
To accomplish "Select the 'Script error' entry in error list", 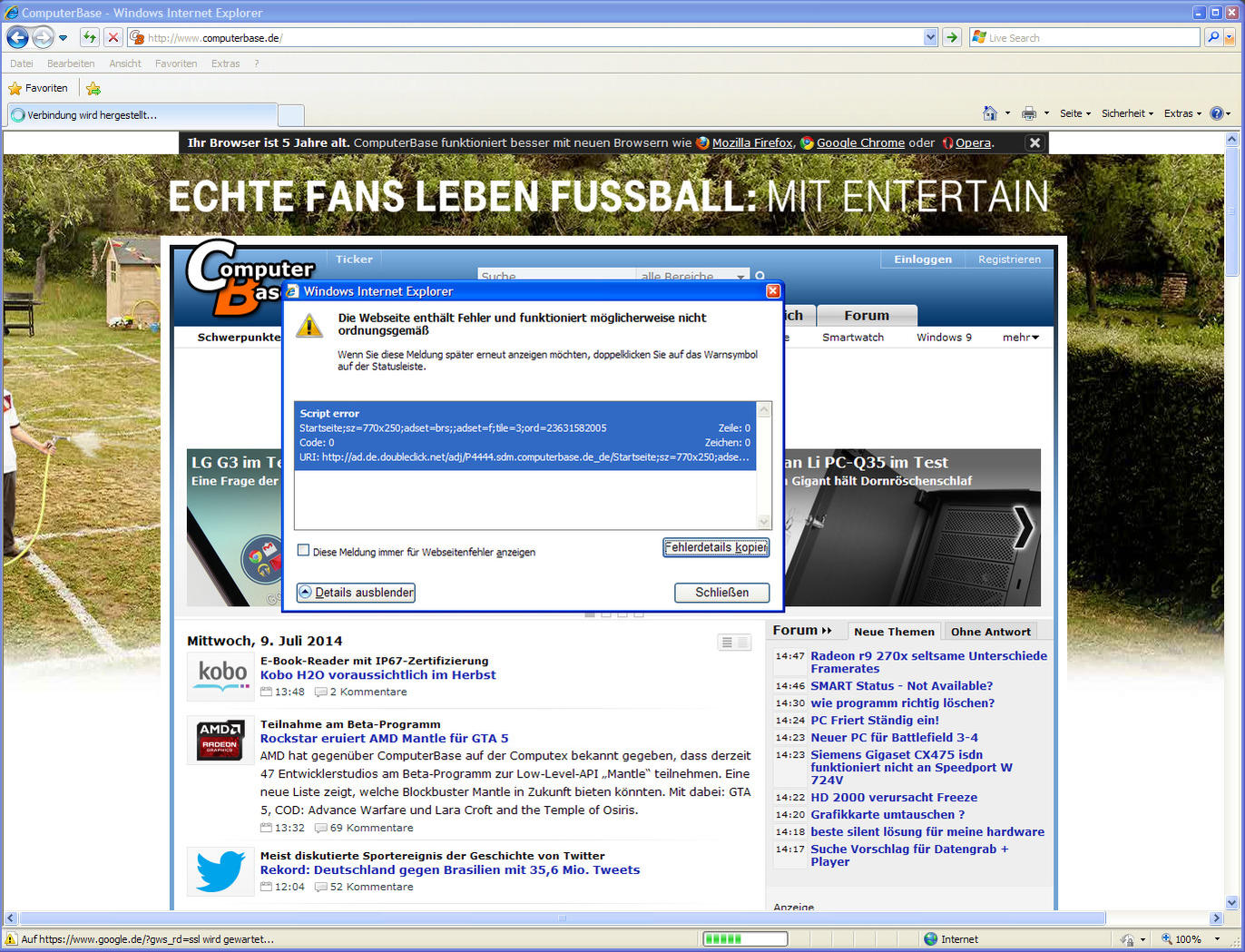I will coord(525,436).
